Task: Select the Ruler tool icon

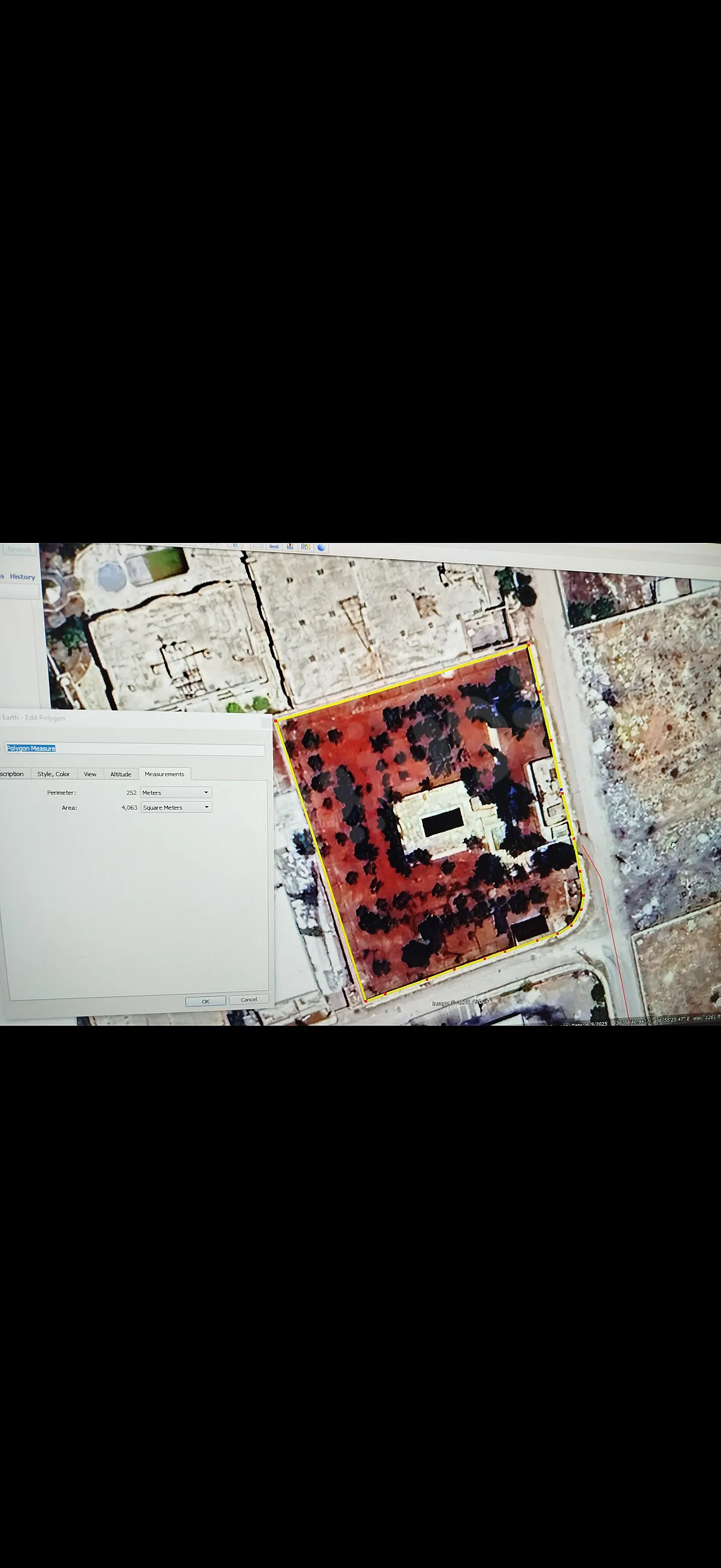Action: tap(235, 545)
